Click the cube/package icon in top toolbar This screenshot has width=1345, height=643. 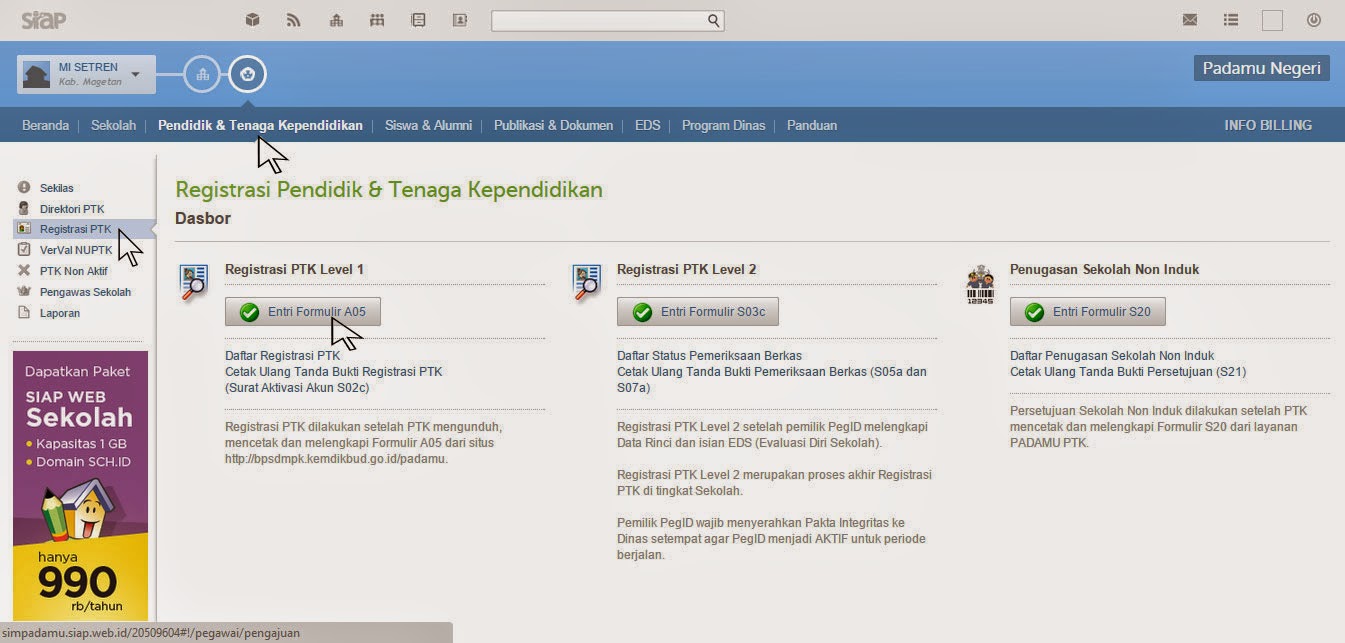pos(253,19)
